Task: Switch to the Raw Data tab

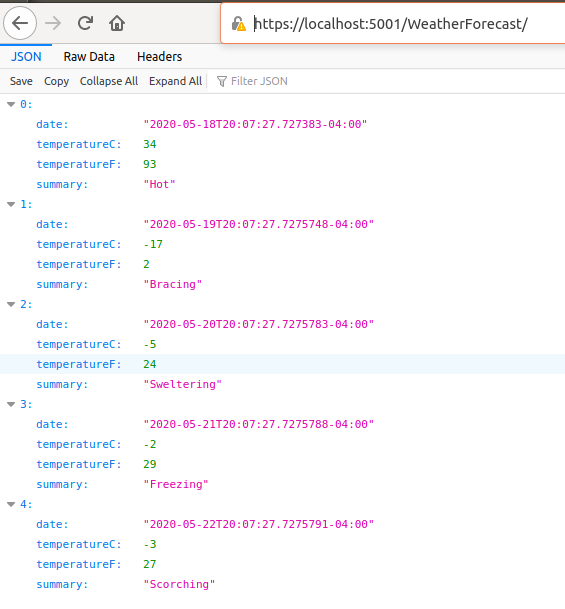Action: (89, 57)
